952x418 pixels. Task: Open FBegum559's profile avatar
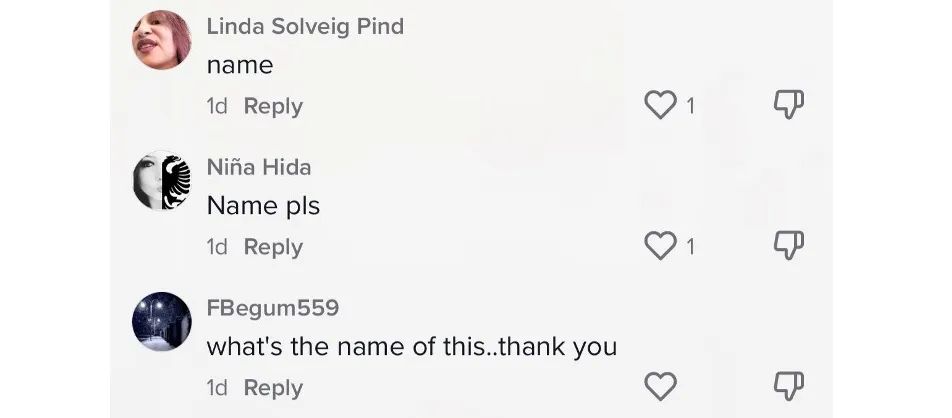[162, 322]
